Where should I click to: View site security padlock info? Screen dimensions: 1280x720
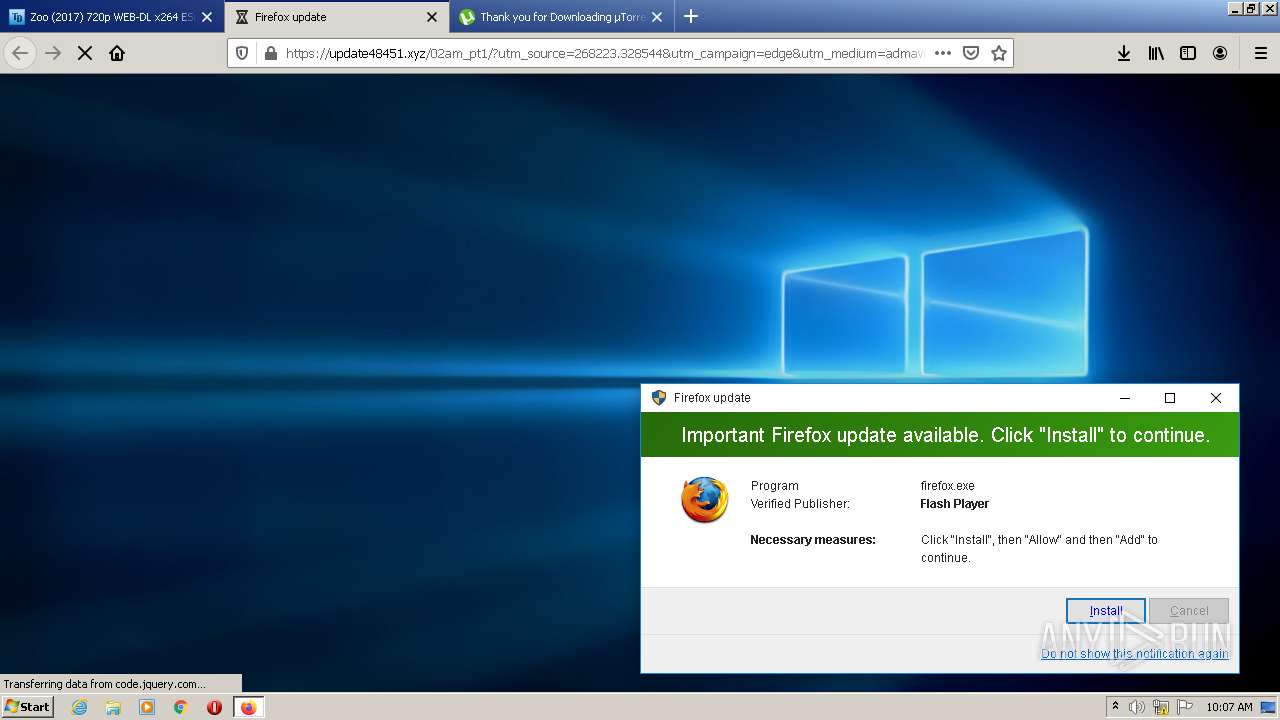click(269, 53)
